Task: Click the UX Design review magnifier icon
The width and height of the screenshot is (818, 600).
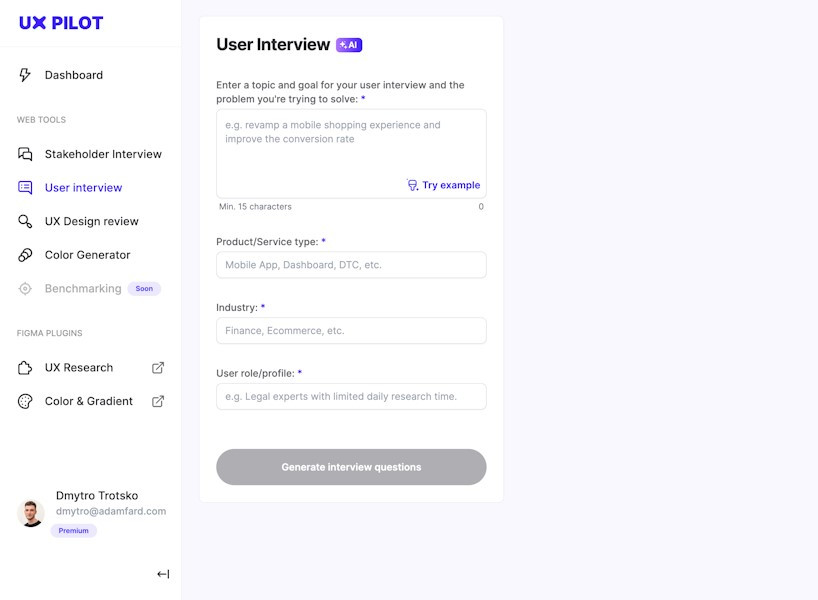Action: [25, 221]
